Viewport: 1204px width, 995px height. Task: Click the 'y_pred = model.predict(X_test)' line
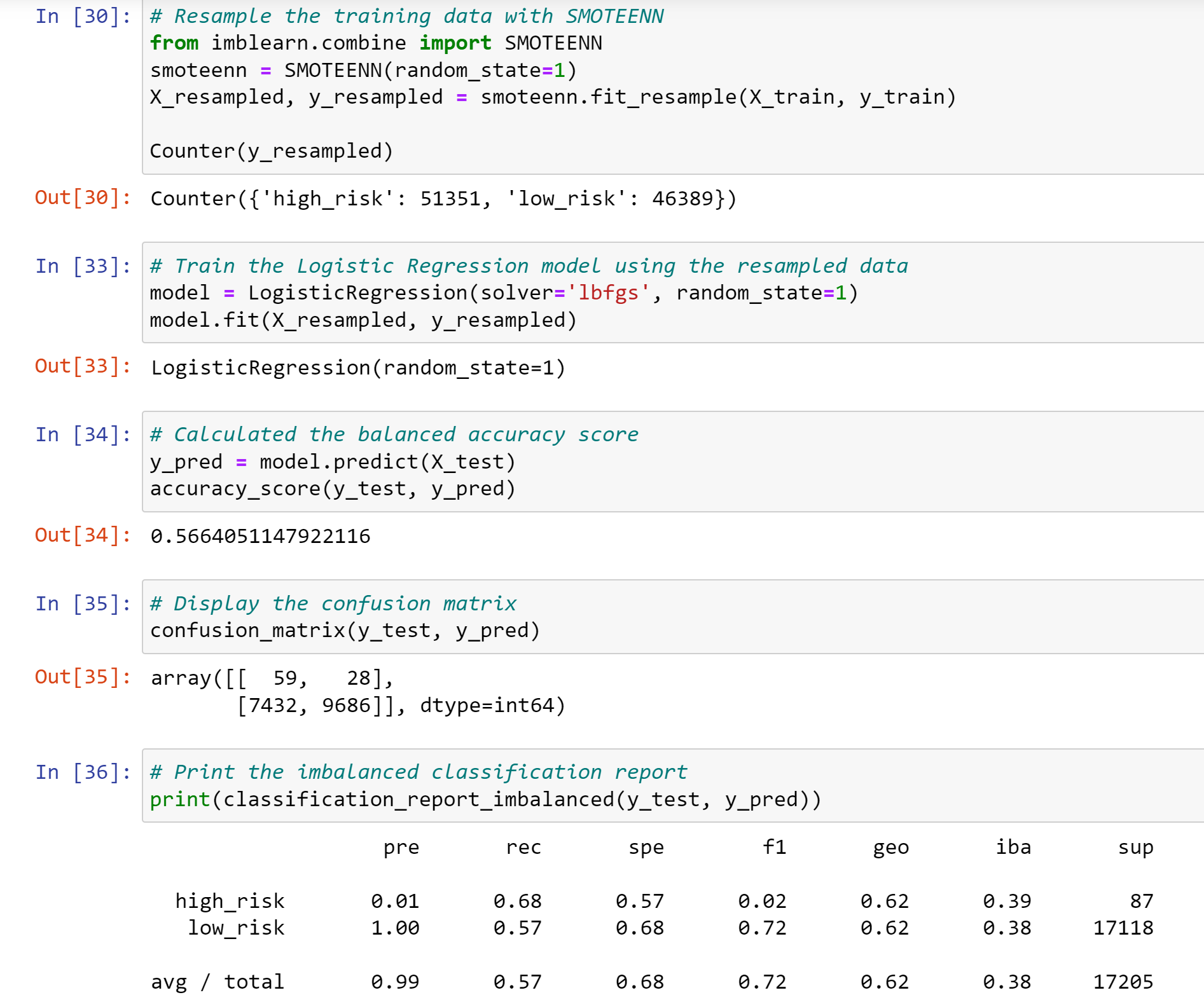point(333,462)
